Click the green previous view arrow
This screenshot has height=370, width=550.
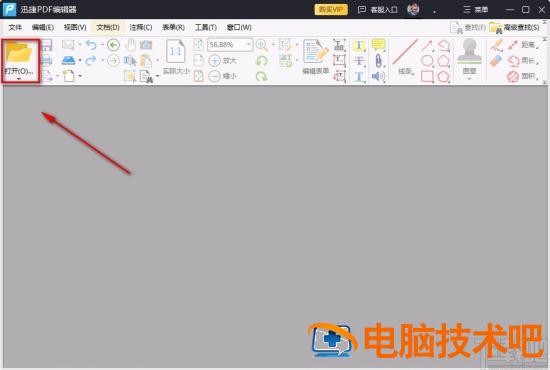coord(113,45)
